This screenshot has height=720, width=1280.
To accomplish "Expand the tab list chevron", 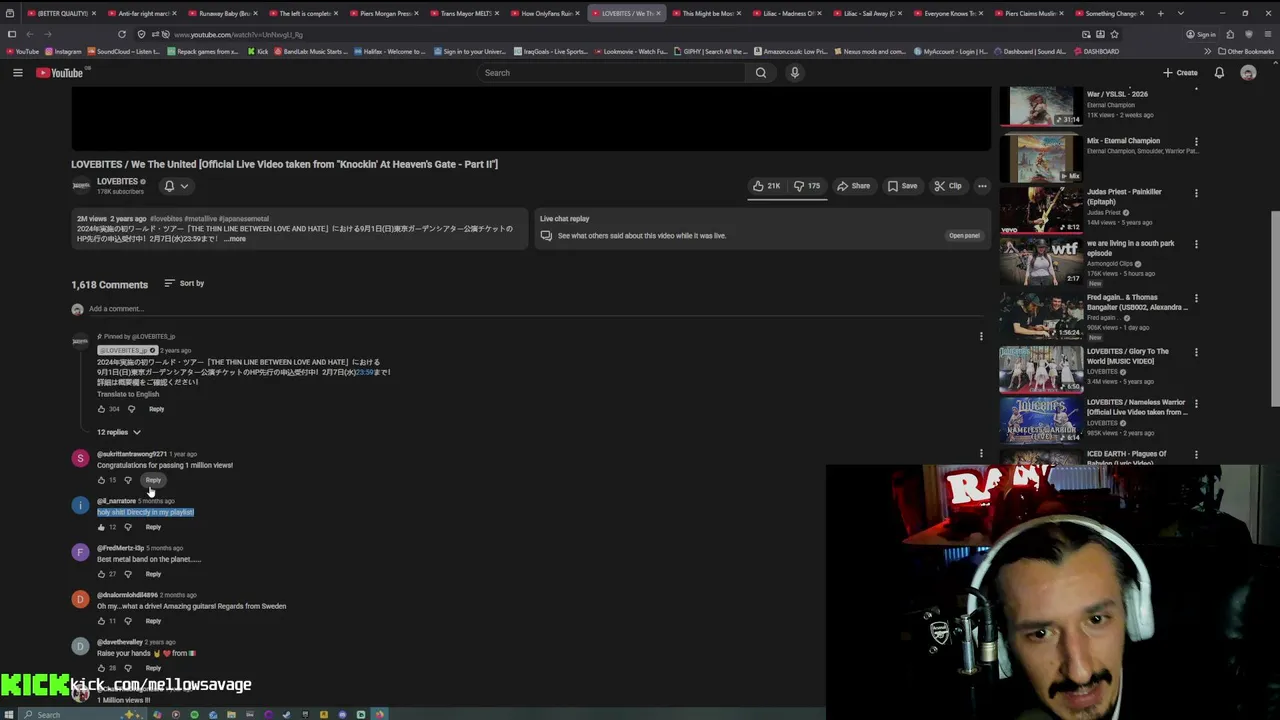I will pos(1182,14).
